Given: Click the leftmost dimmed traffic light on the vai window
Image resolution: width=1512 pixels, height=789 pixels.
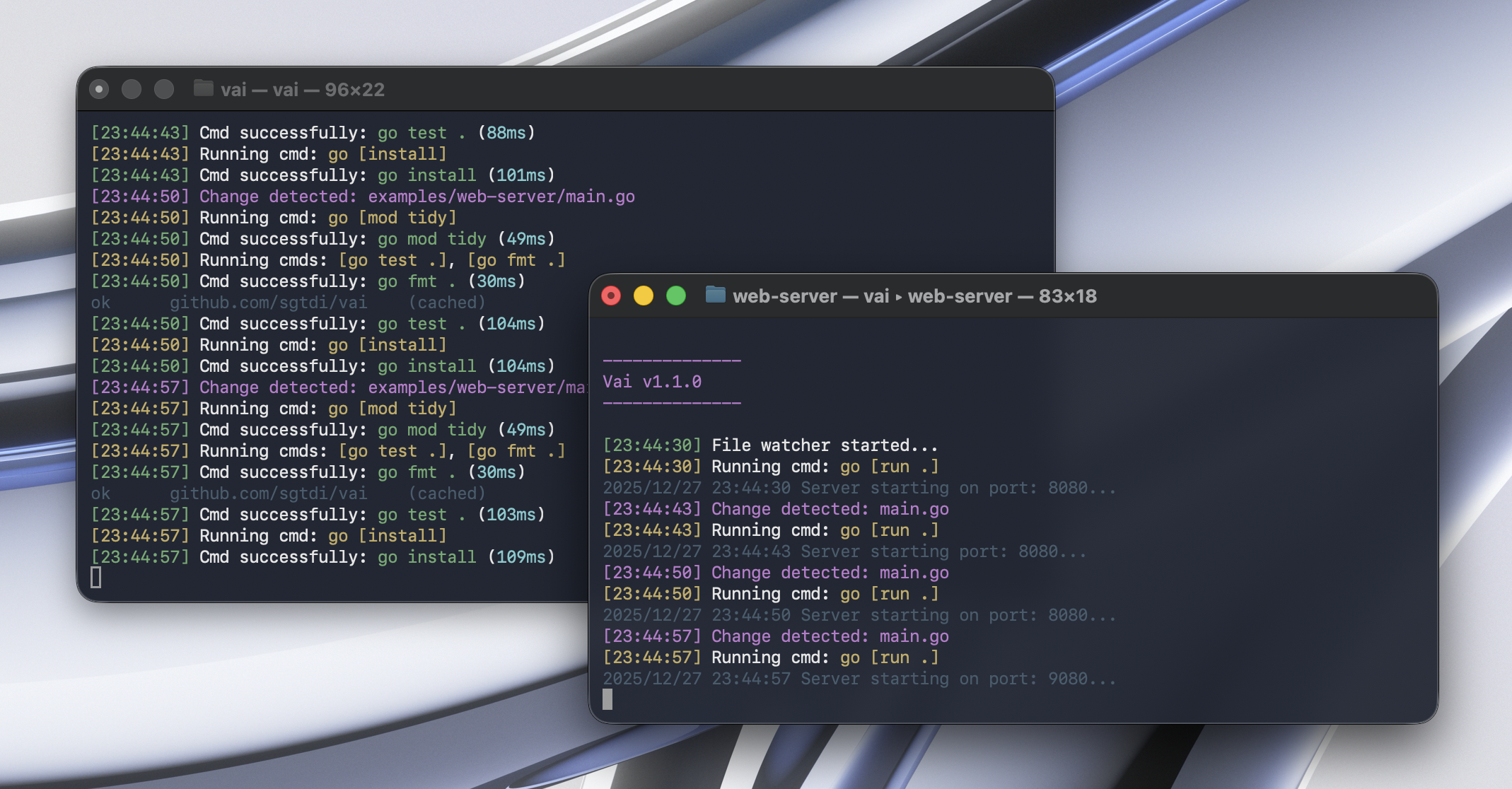Looking at the screenshot, I should 100,90.
